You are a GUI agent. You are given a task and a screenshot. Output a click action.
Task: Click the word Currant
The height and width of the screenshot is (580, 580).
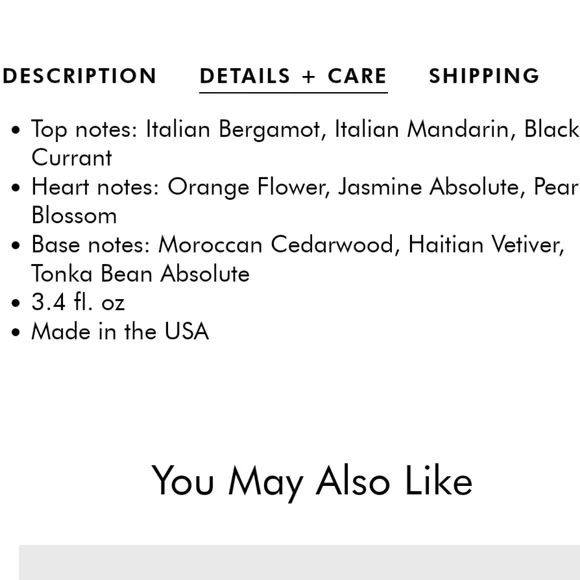click(72, 158)
